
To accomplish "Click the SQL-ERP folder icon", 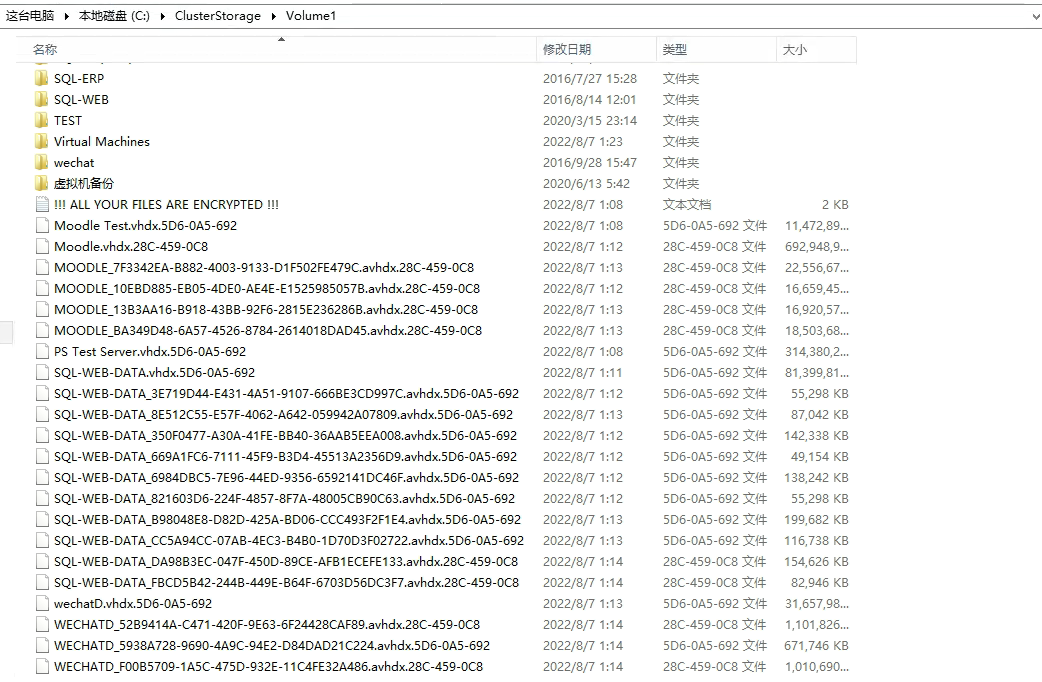I will coord(41,78).
